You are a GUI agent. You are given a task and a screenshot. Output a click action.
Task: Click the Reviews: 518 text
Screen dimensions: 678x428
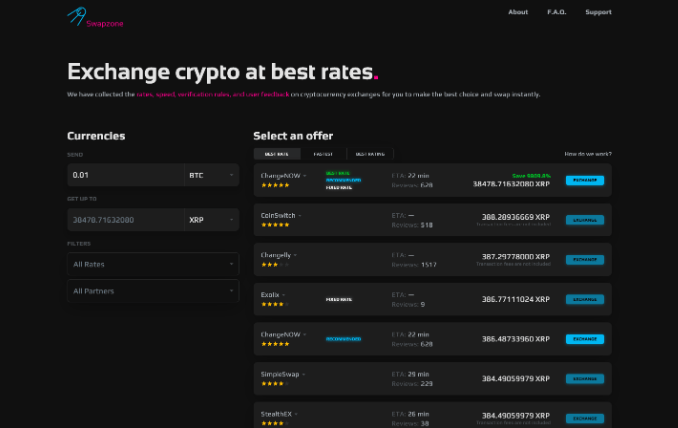point(412,225)
